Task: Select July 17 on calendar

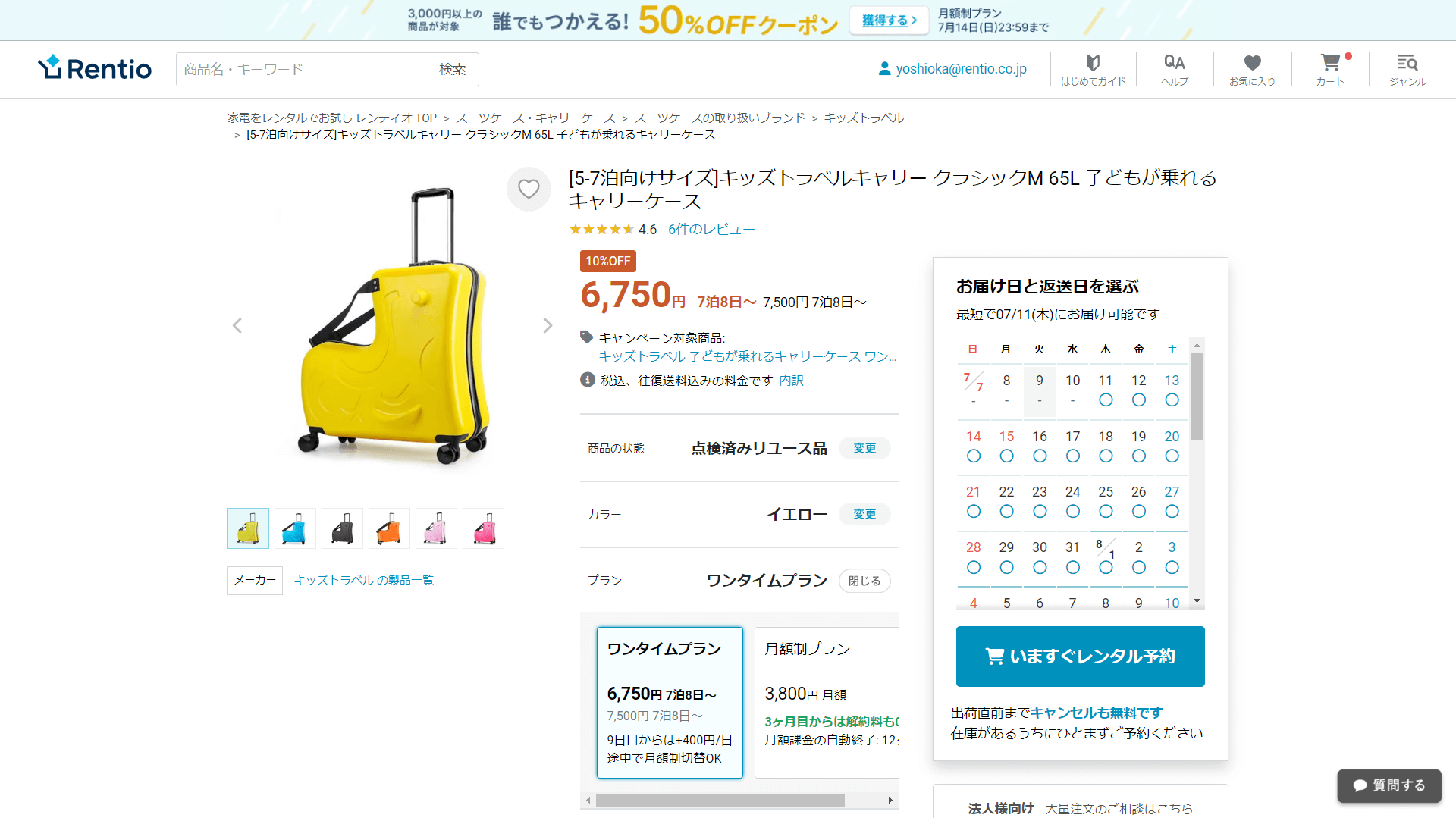Action: pos(1072,446)
